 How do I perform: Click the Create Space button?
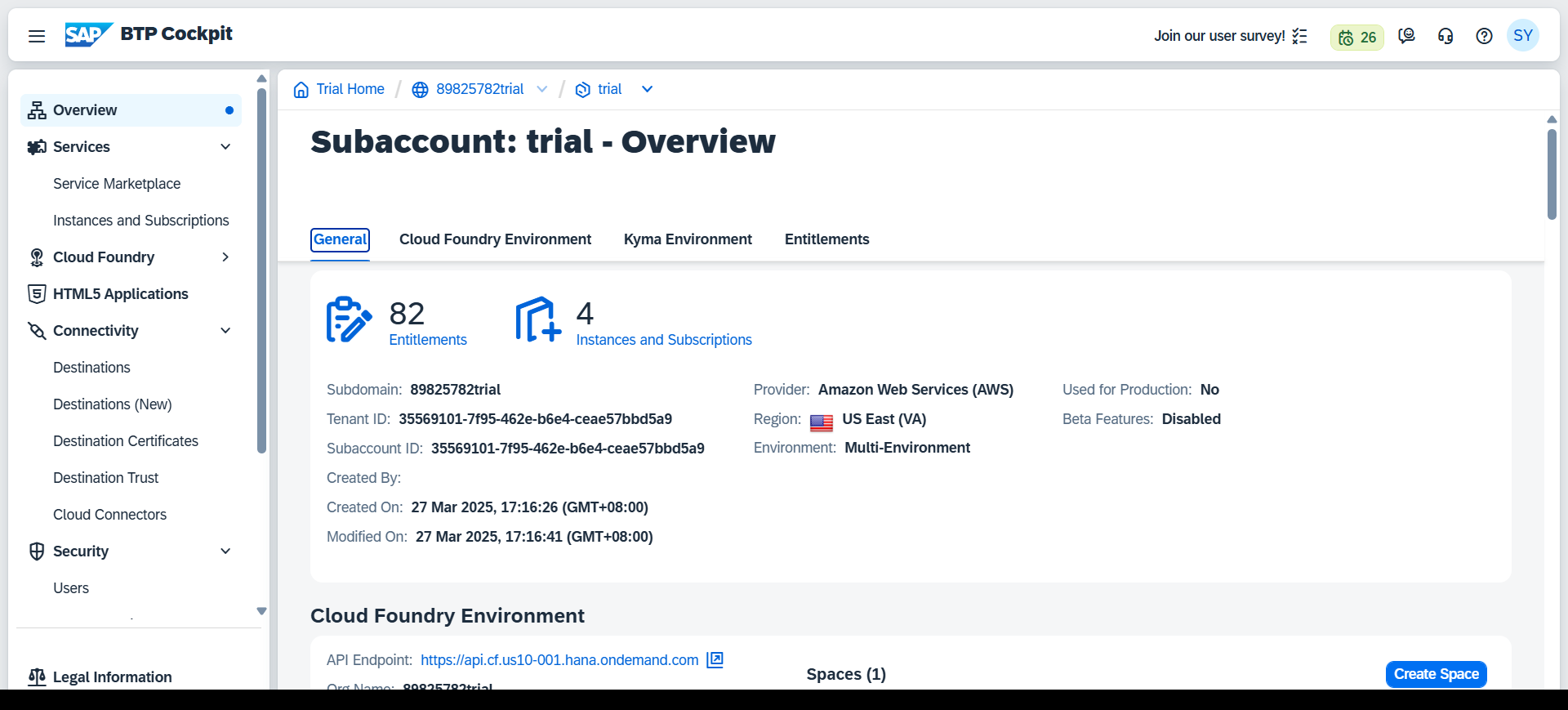tap(1437, 674)
